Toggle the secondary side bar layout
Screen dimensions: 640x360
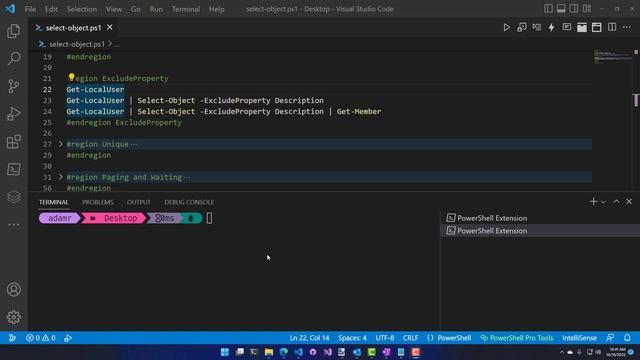pyautogui.click(x=573, y=9)
